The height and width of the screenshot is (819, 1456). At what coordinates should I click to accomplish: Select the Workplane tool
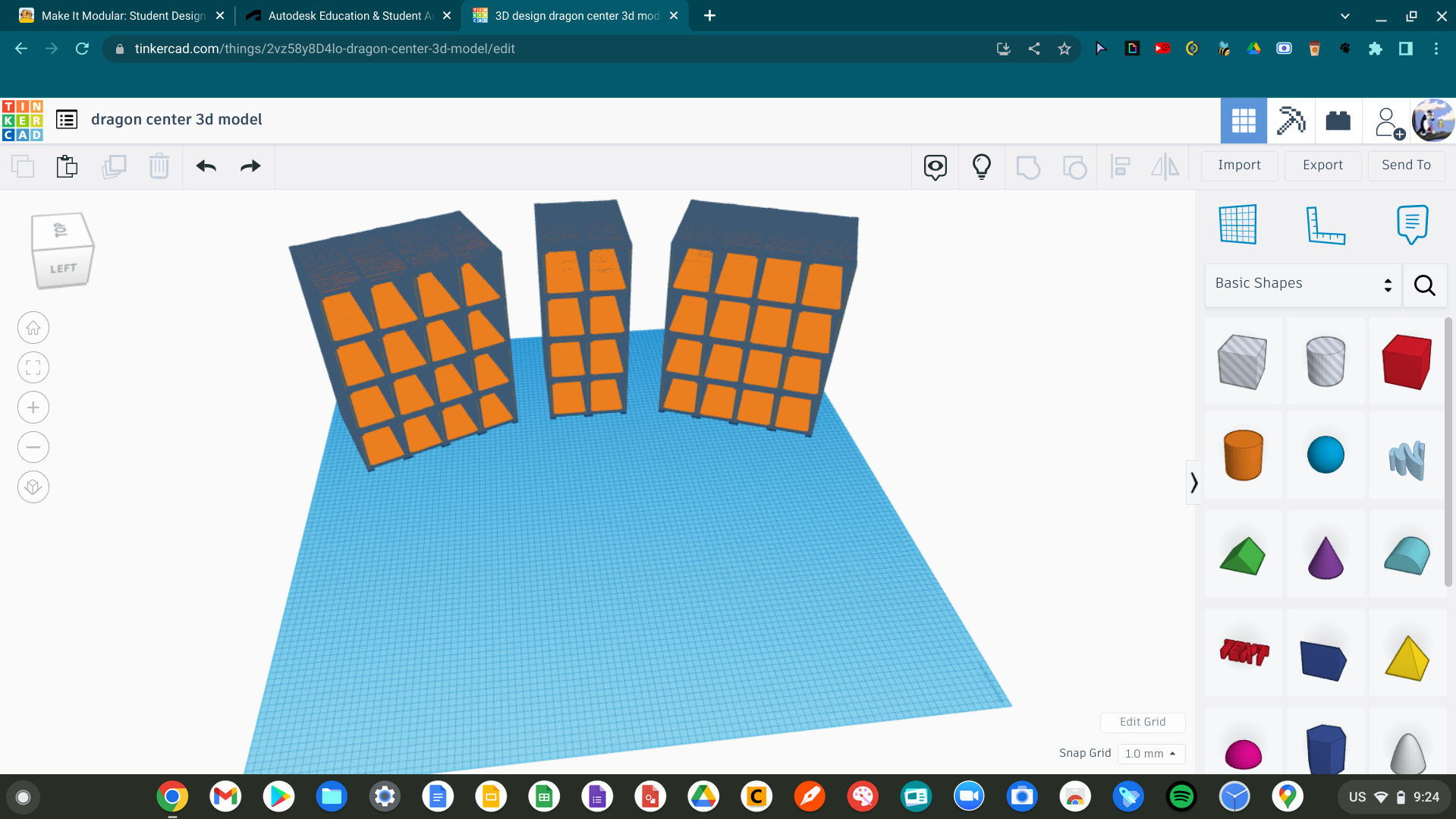pos(1237,225)
